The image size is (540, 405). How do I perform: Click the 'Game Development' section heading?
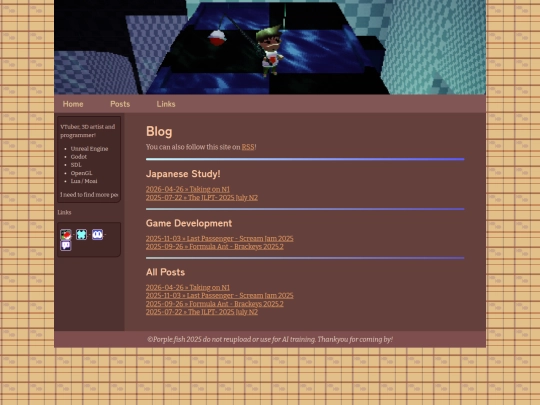click(x=189, y=223)
